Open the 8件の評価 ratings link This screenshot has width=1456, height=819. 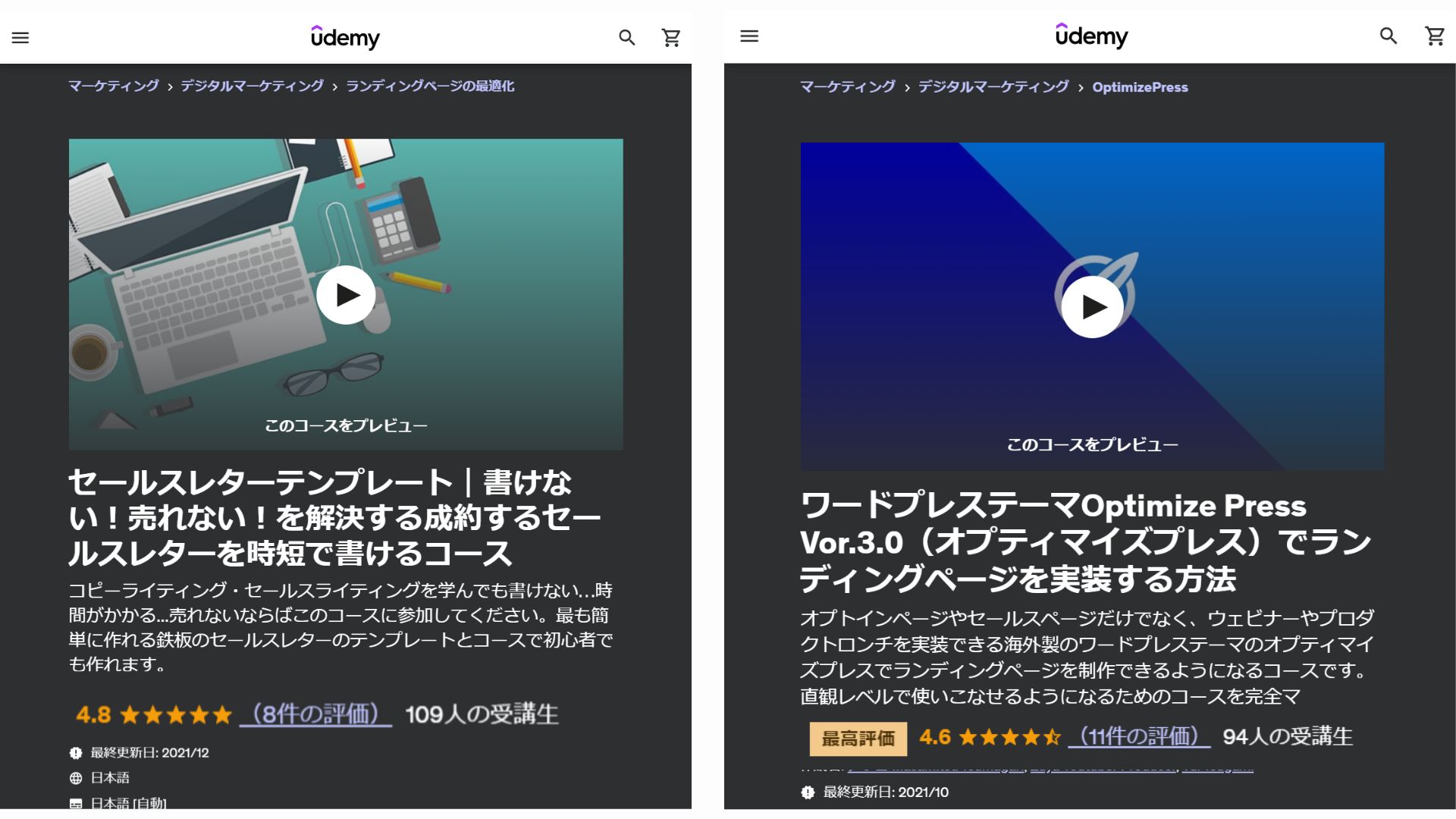pyautogui.click(x=315, y=714)
